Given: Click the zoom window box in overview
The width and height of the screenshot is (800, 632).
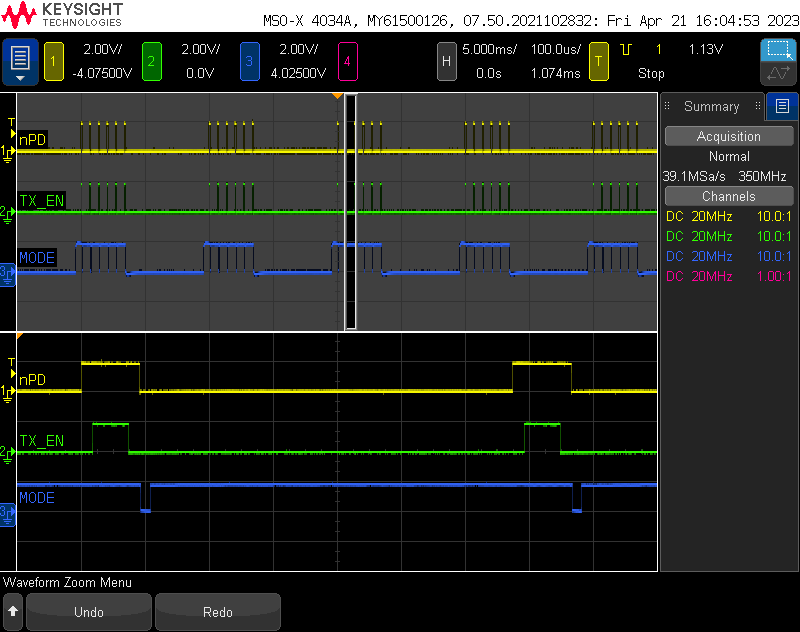Looking at the screenshot, I should tap(351, 210).
